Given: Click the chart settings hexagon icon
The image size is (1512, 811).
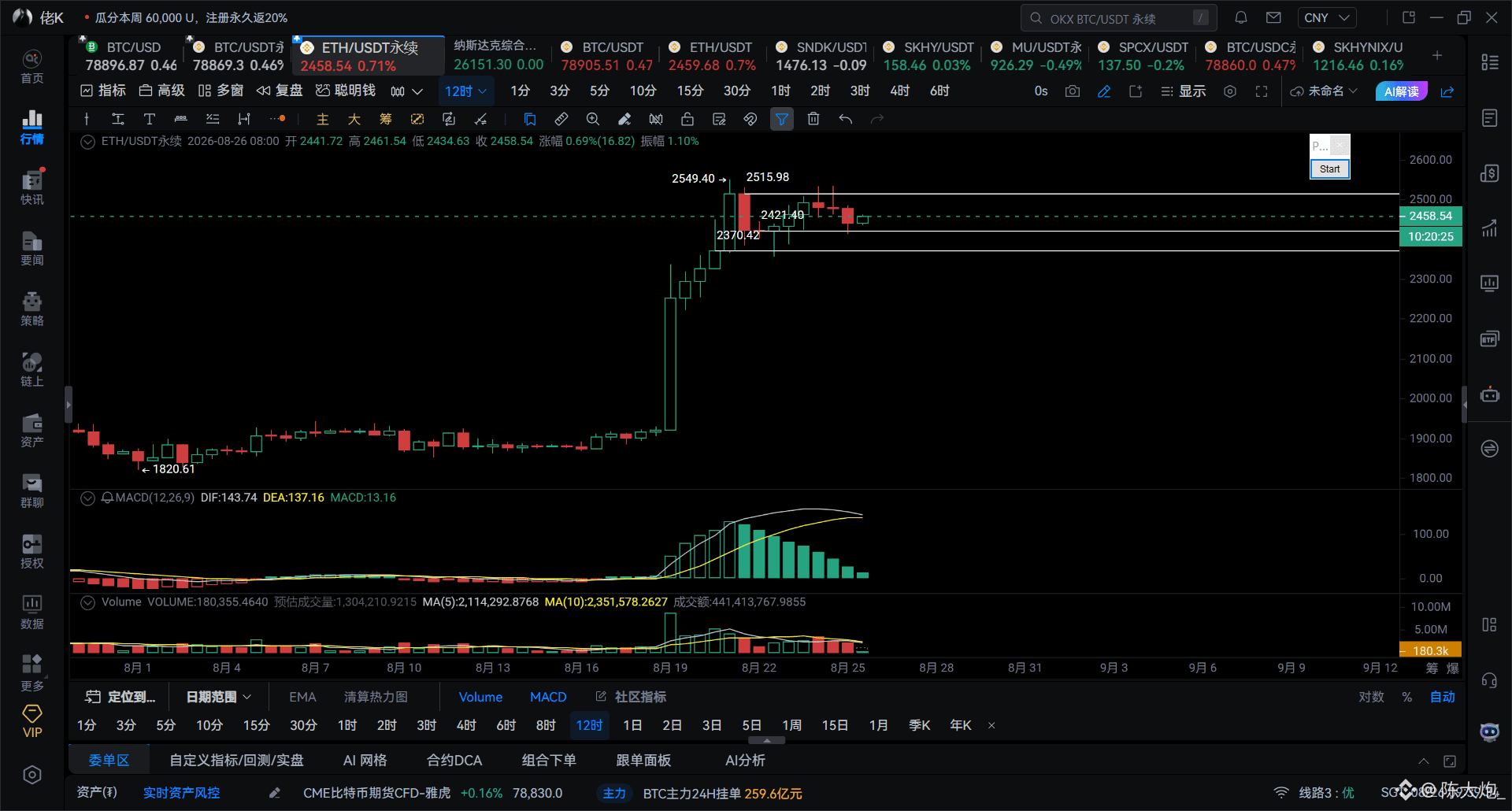Looking at the screenshot, I should pyautogui.click(x=1230, y=91).
